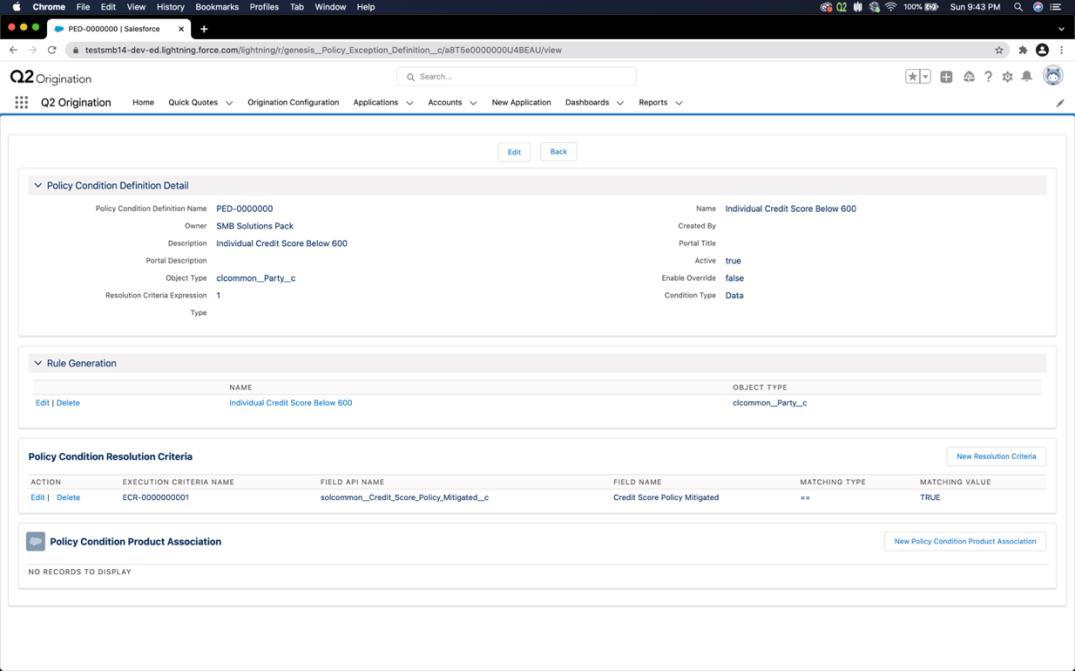Click the Q2 Origination logo
Image resolution: width=1075 pixels, height=671 pixels.
point(51,77)
